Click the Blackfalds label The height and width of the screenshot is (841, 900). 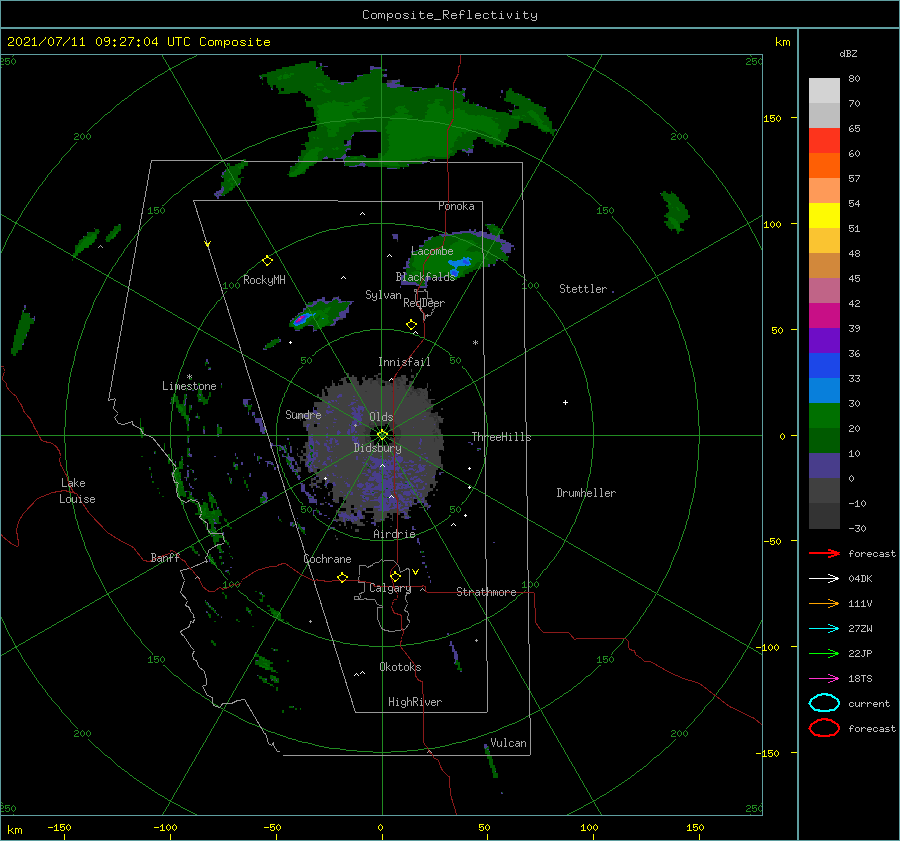click(425, 277)
